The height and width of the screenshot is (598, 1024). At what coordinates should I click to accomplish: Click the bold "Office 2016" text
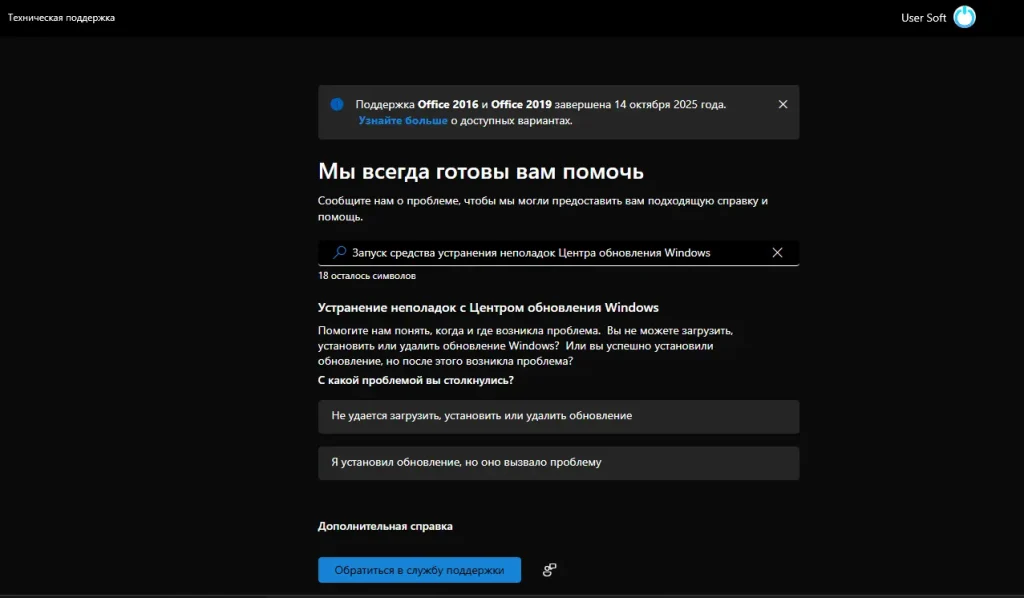(x=448, y=104)
